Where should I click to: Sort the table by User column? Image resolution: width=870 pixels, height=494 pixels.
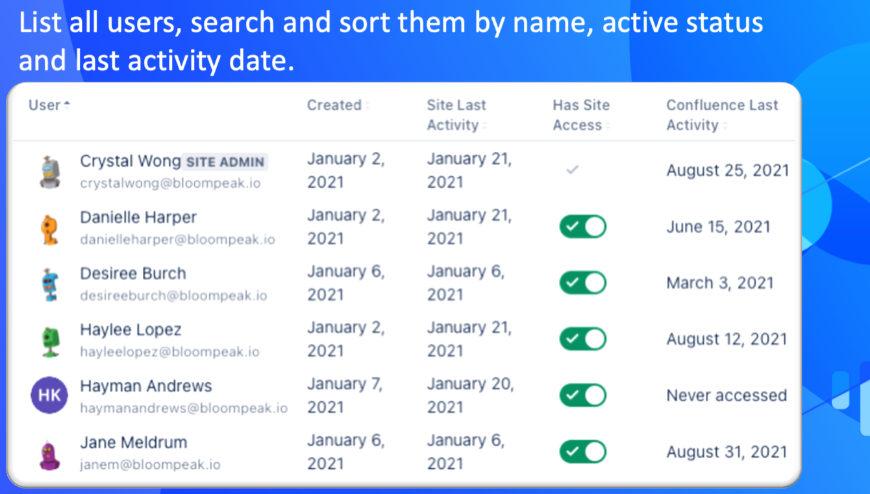(46, 105)
